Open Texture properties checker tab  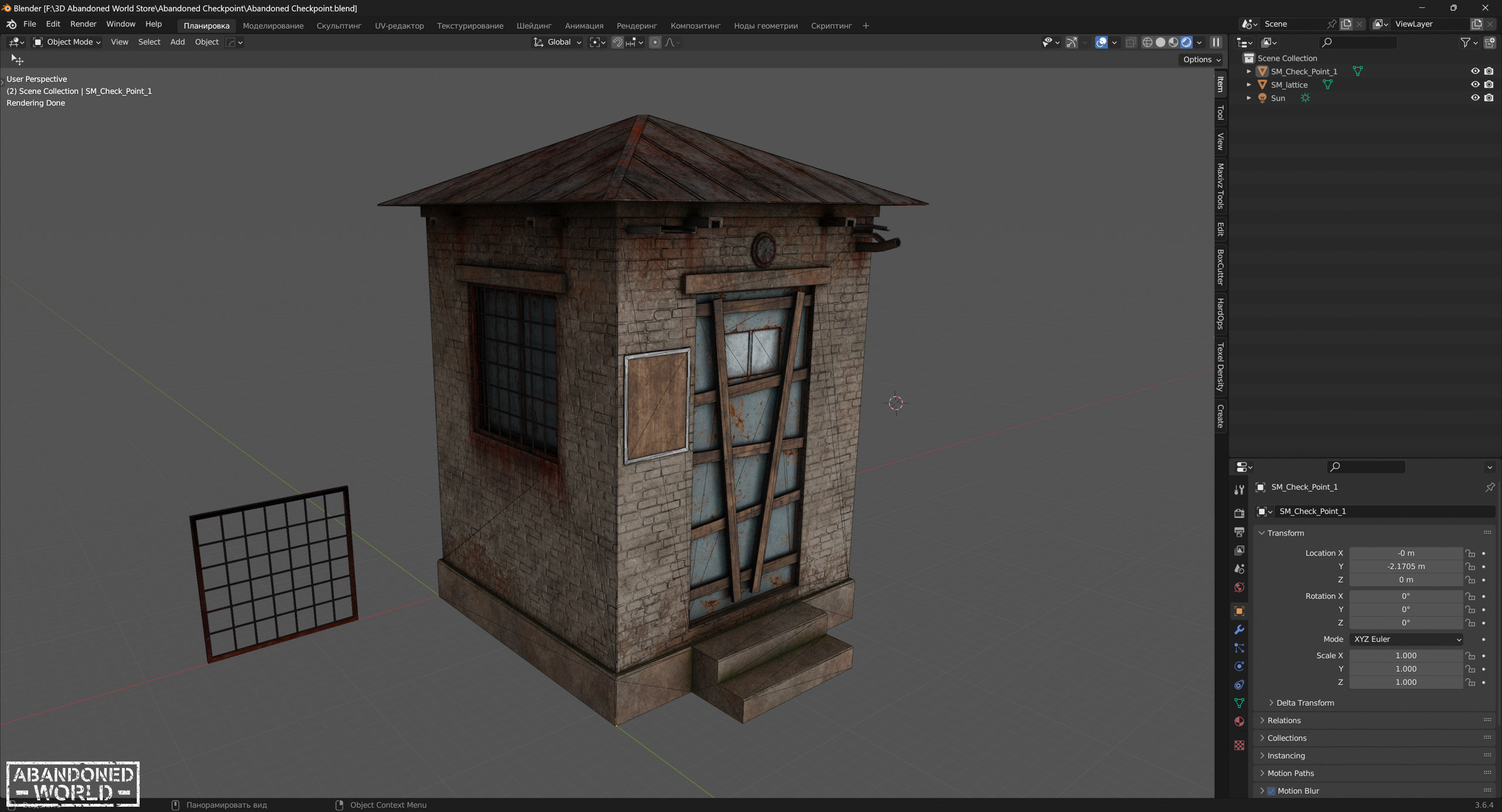click(1239, 745)
